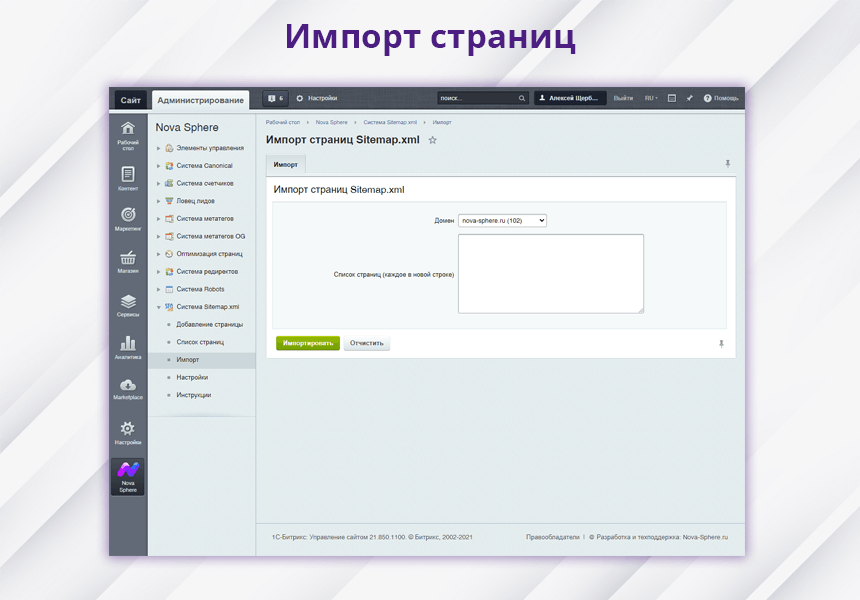860x600 pixels.
Task: Click the pin icon next to Помощь
Action: click(x=689, y=98)
